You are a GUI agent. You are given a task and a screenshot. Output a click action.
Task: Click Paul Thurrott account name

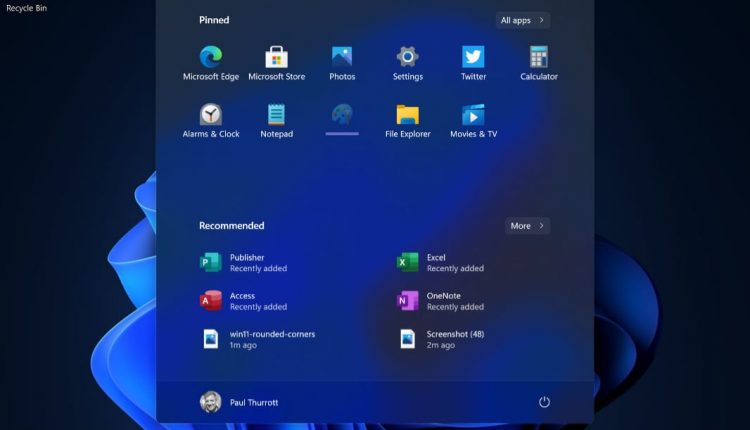point(254,403)
